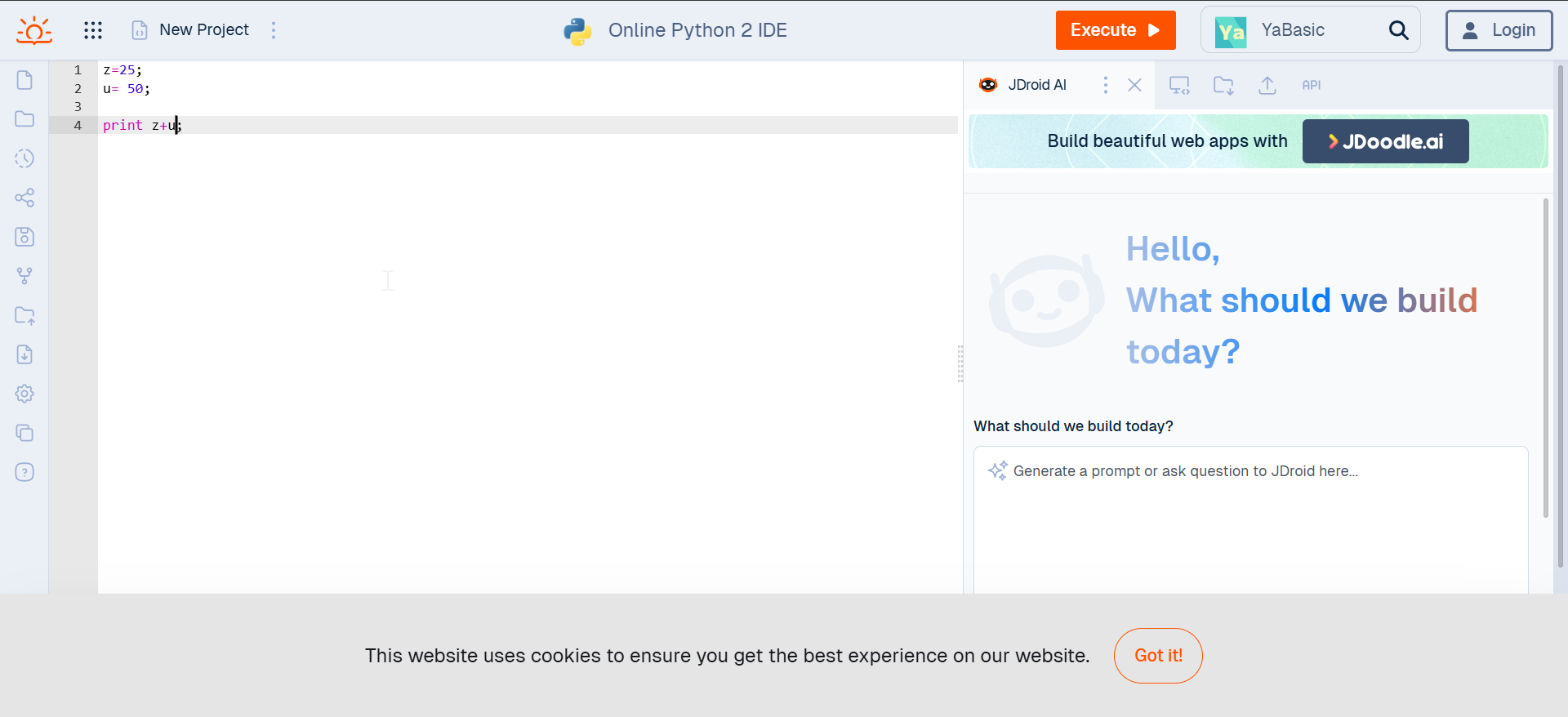1568x717 pixels.
Task: Open the version fork icon in sidebar
Action: pos(24,276)
